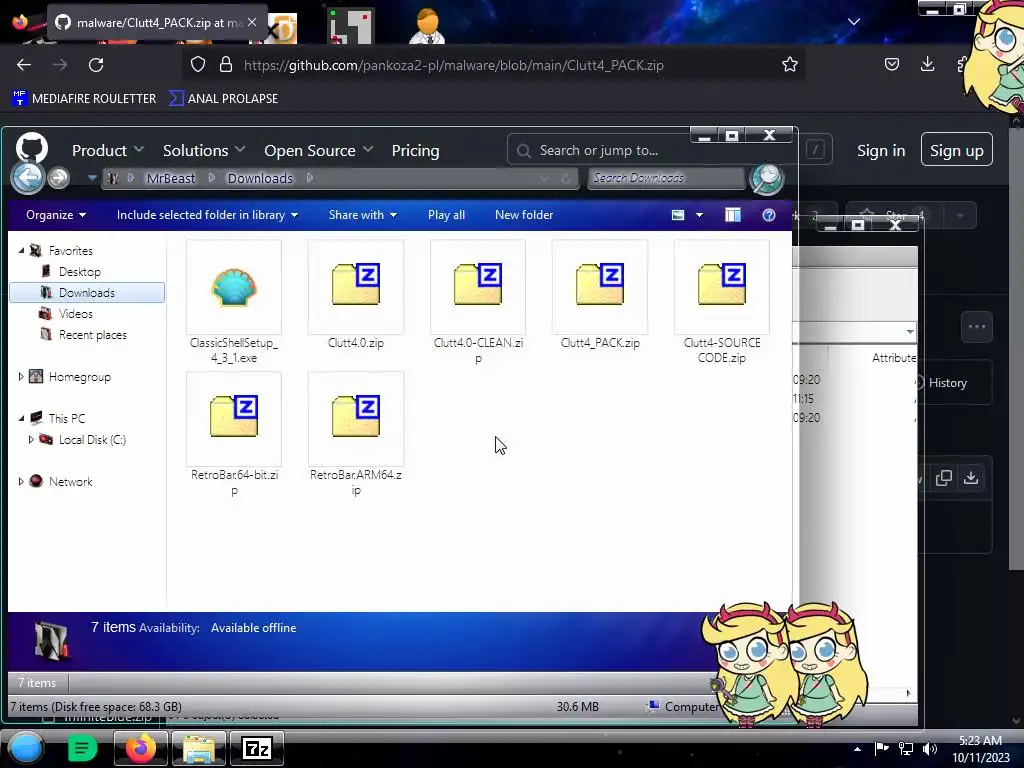This screenshot has width=1024, height=768.
Task: Open GitHub more options ellipsis button
Action: pos(977,327)
